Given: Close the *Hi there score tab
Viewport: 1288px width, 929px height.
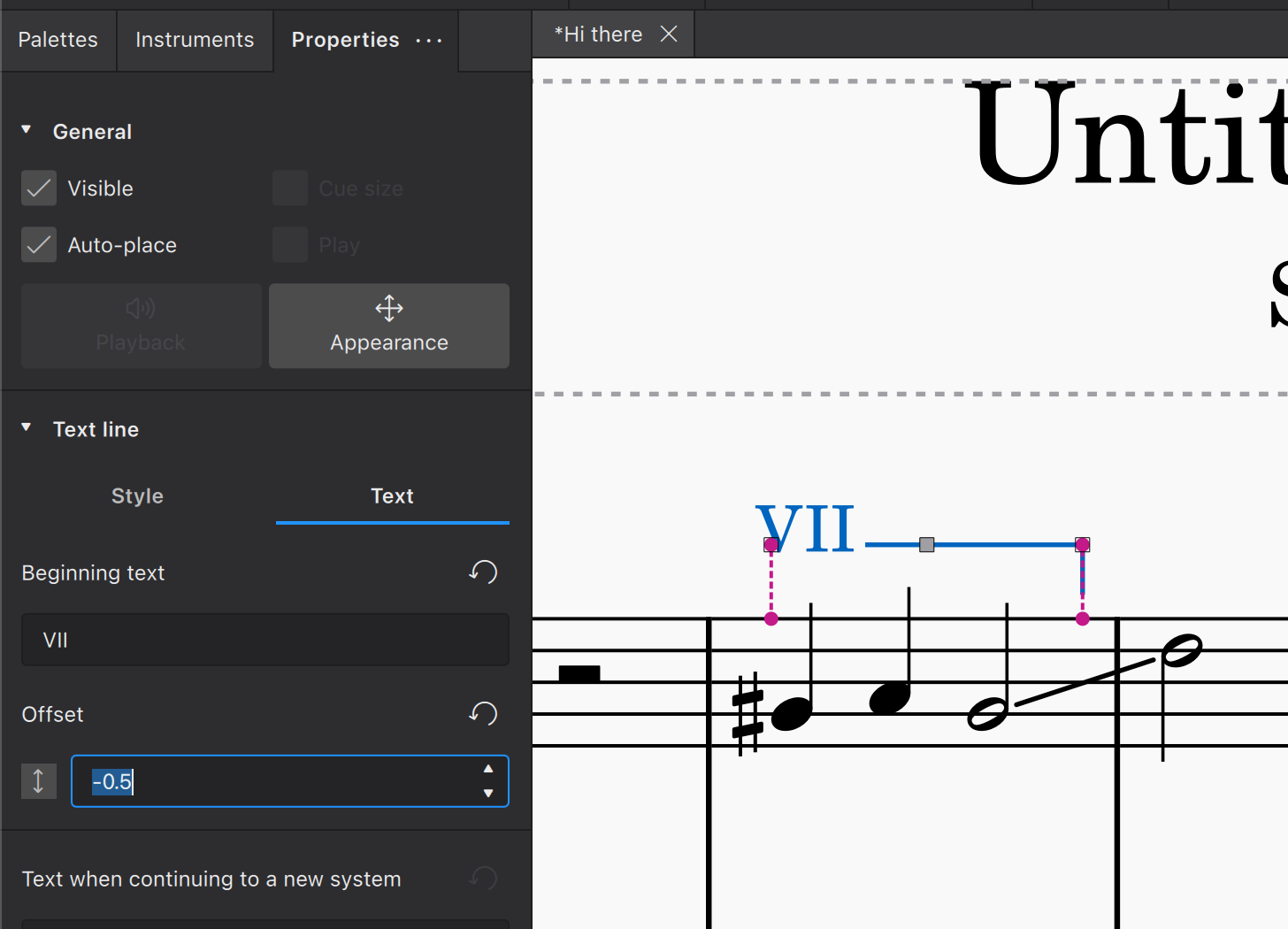Looking at the screenshot, I should point(669,34).
